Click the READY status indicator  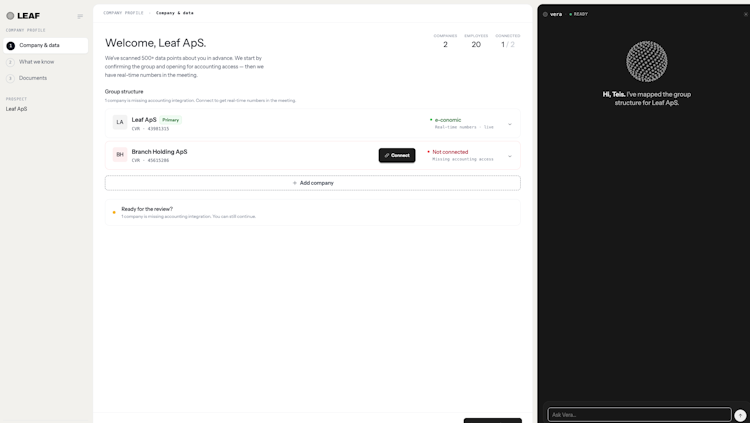click(578, 14)
